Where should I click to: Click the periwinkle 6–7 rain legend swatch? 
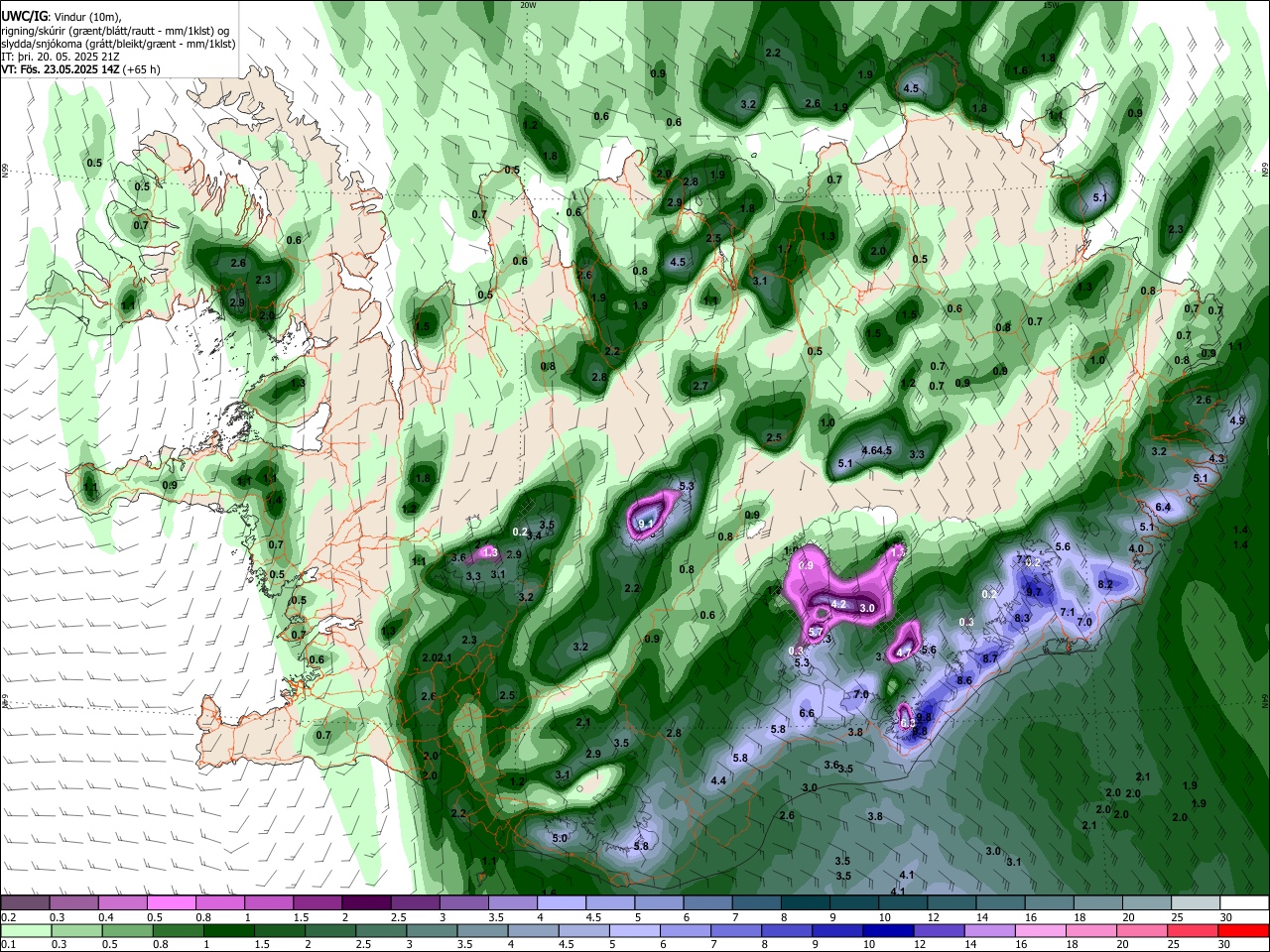(x=685, y=930)
